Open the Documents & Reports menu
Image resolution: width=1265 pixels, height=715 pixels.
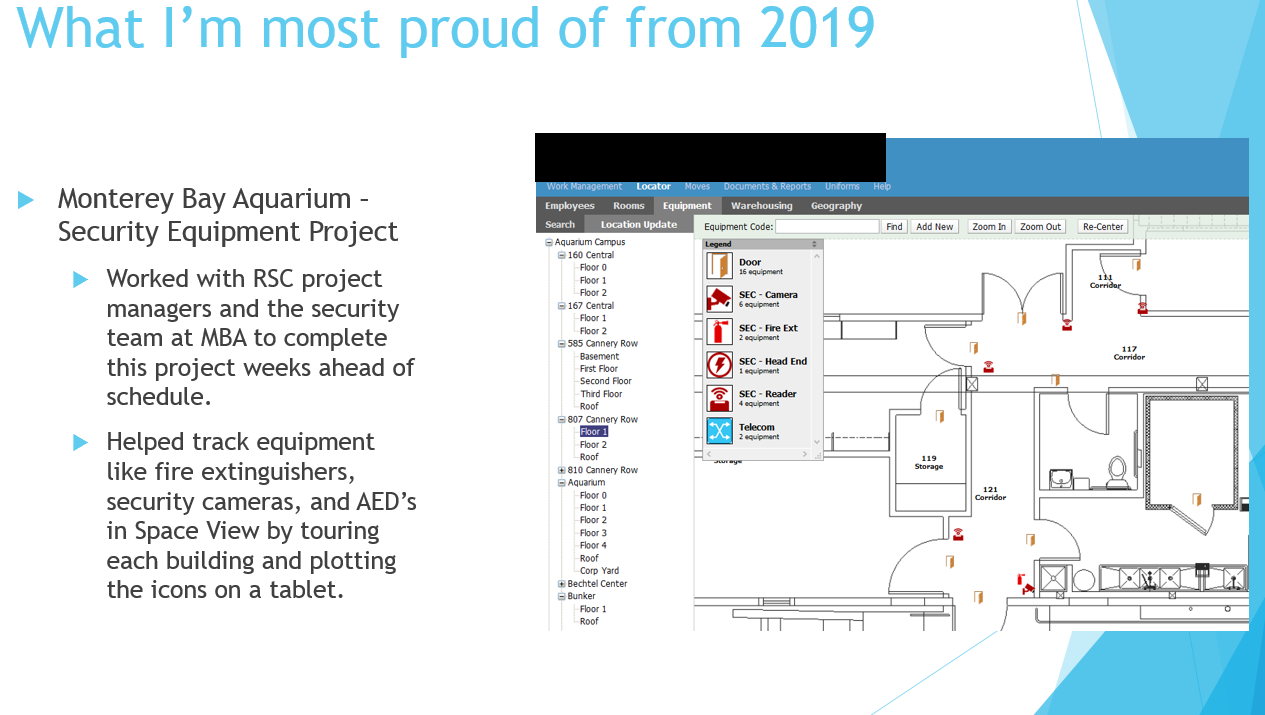point(767,186)
